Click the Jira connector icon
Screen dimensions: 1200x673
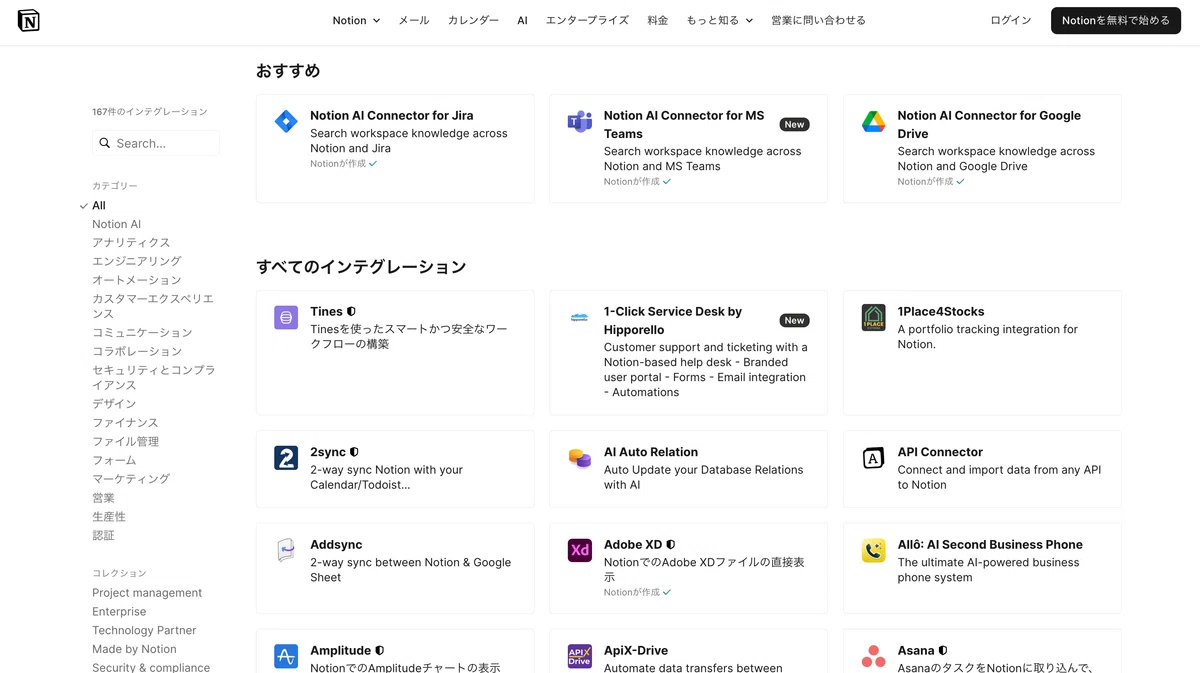[x=286, y=122]
